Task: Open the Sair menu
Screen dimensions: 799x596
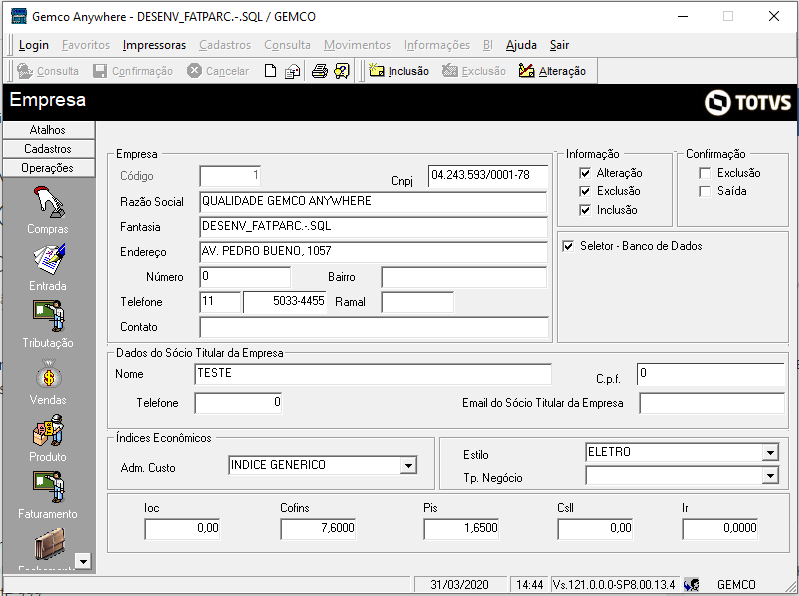Action: (560, 45)
